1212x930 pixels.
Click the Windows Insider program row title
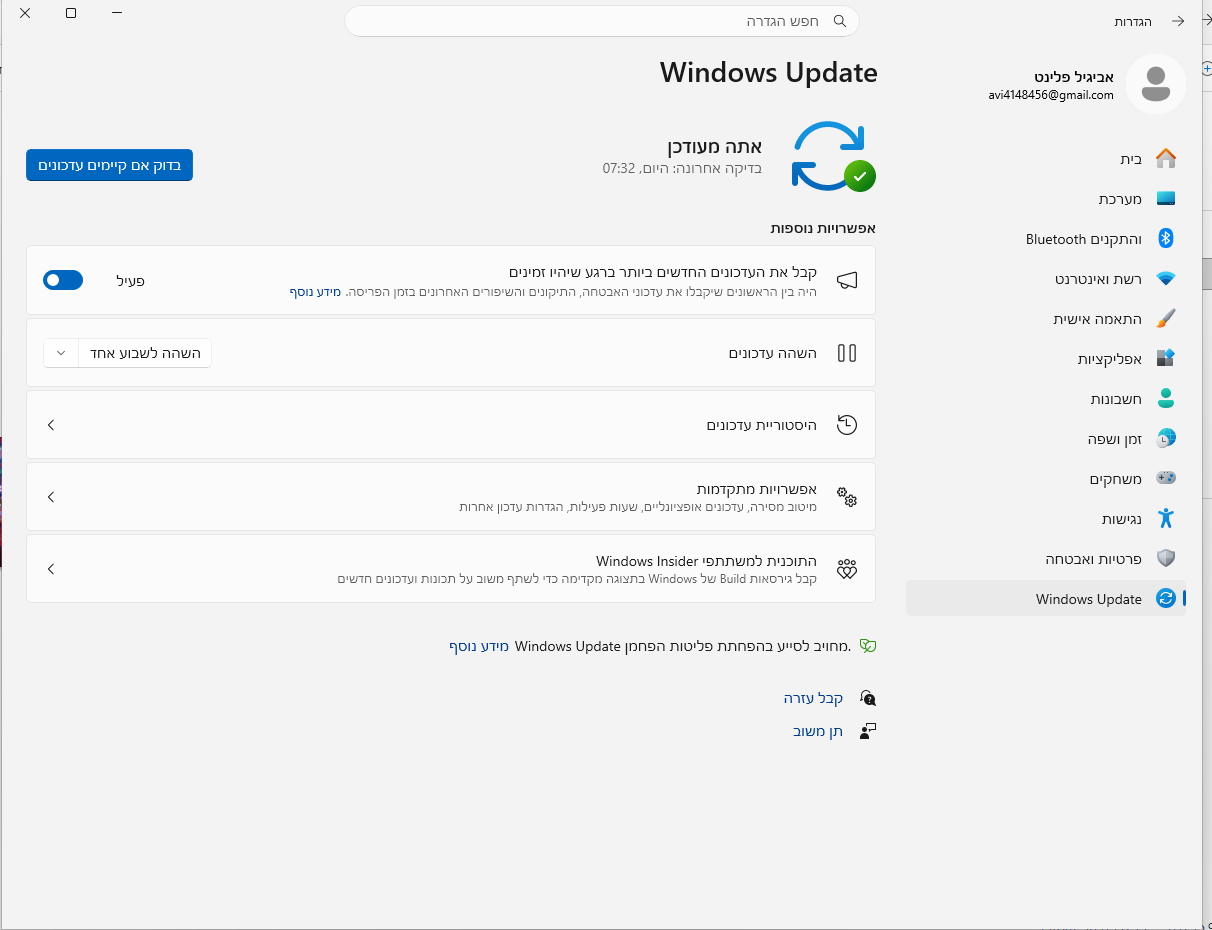[x=707, y=561]
